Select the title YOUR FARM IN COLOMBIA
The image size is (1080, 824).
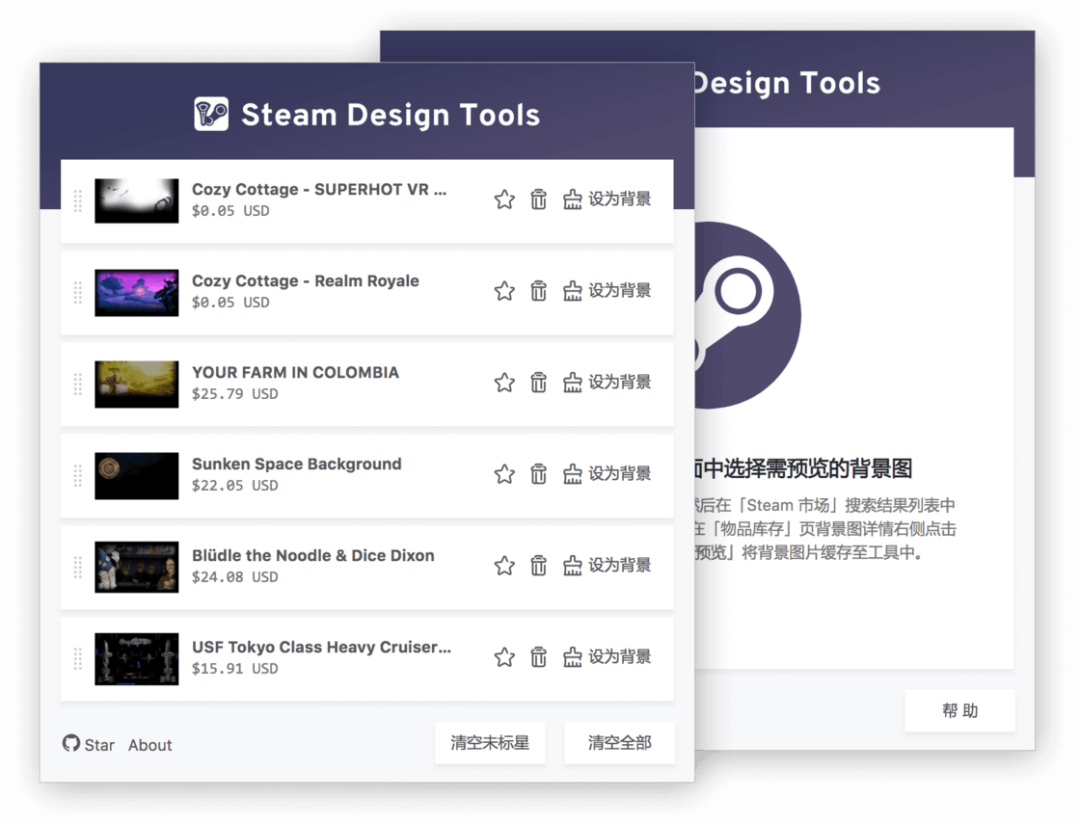295,373
